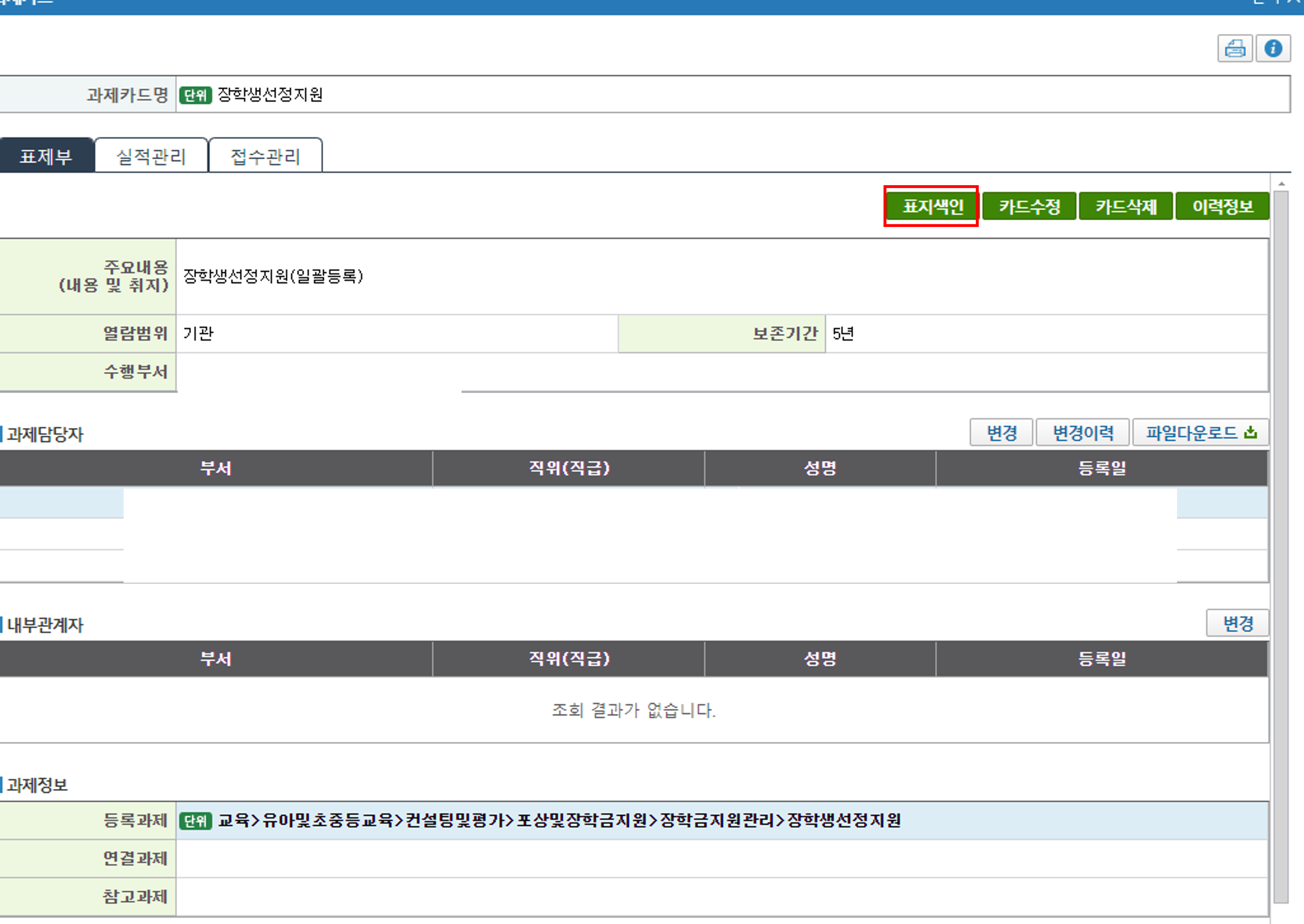
Task: Click the 단위 badge beside 장학생선정지원 title
Action: point(196,95)
